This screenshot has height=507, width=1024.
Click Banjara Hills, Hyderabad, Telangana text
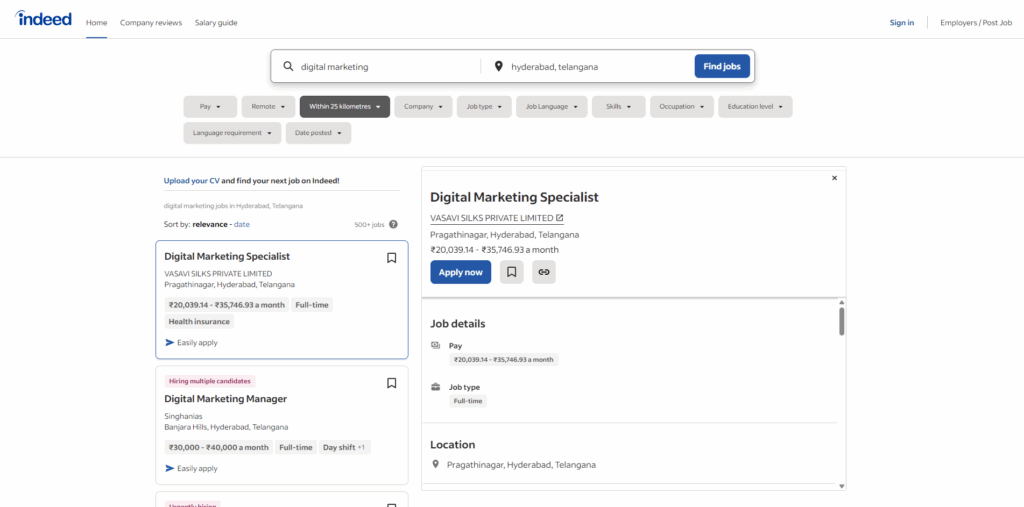click(226, 427)
